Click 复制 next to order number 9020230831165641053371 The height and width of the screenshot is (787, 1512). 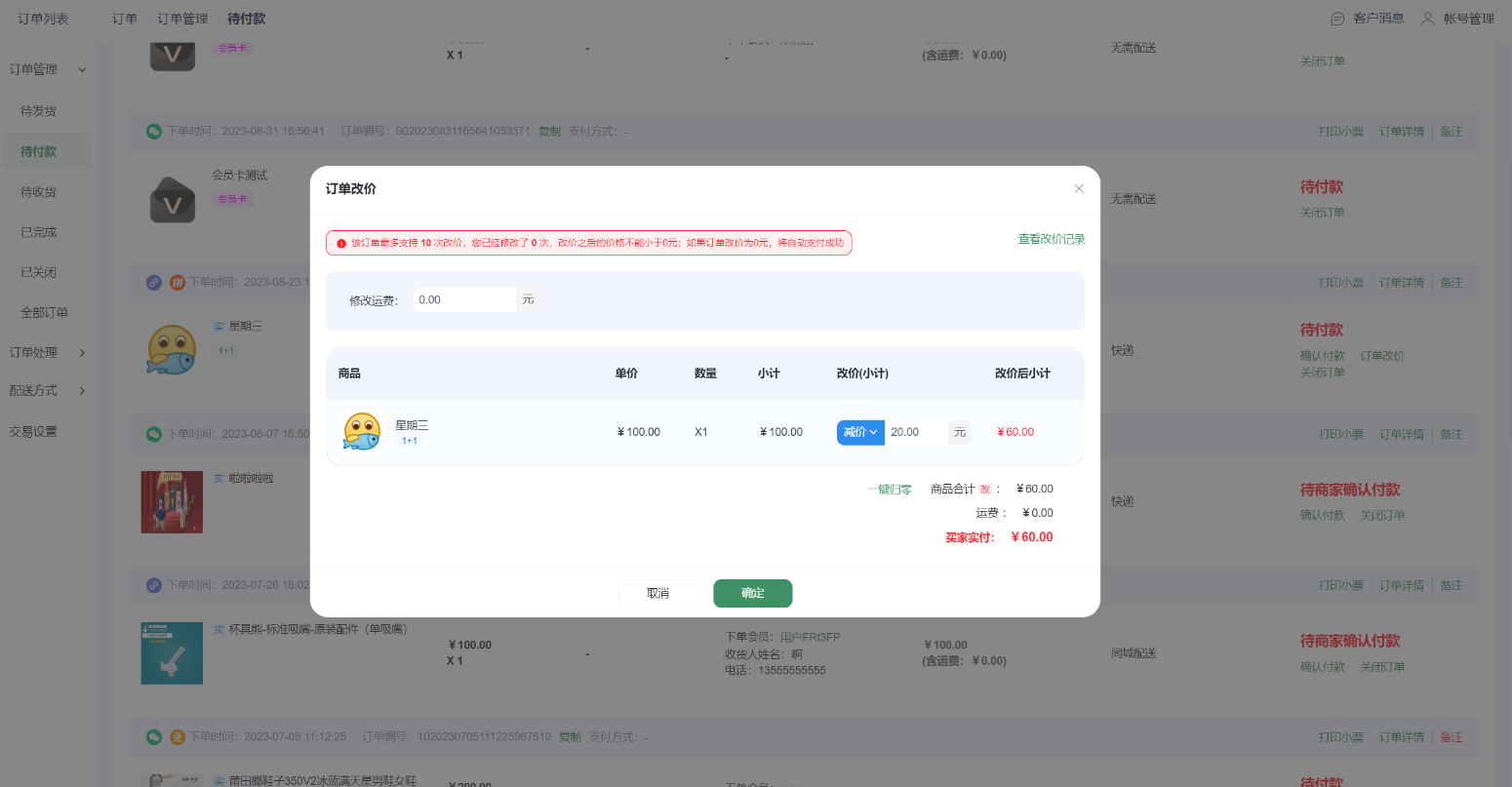549,132
